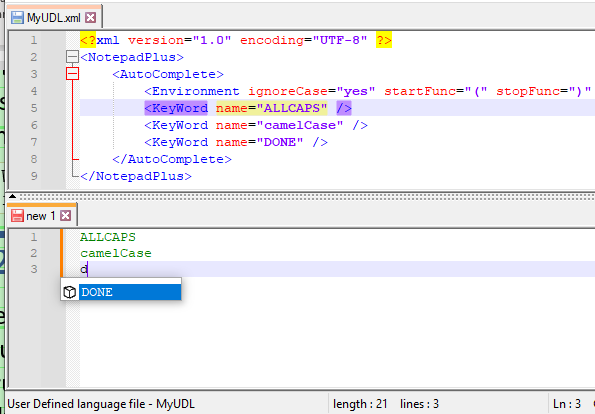The image size is (595, 414).
Task: Click the Environment ignoreCase attribute
Action: click(x=312, y=91)
